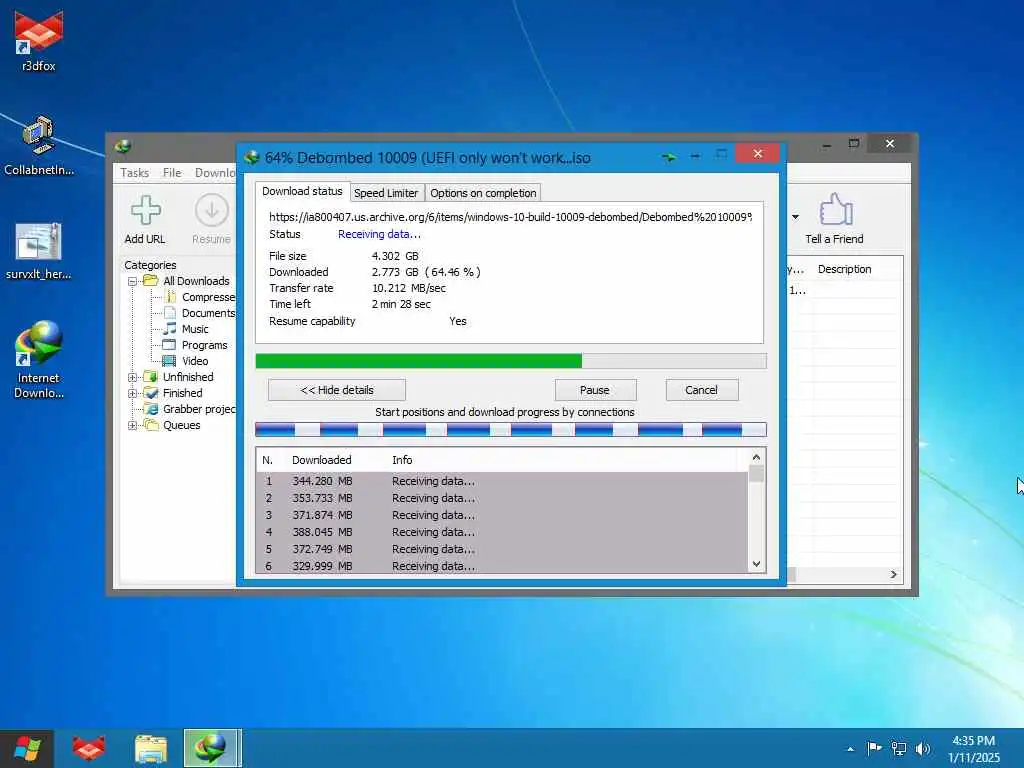Image resolution: width=1024 pixels, height=768 pixels.
Task: Show hidden system tray icons
Action: pos(850,749)
